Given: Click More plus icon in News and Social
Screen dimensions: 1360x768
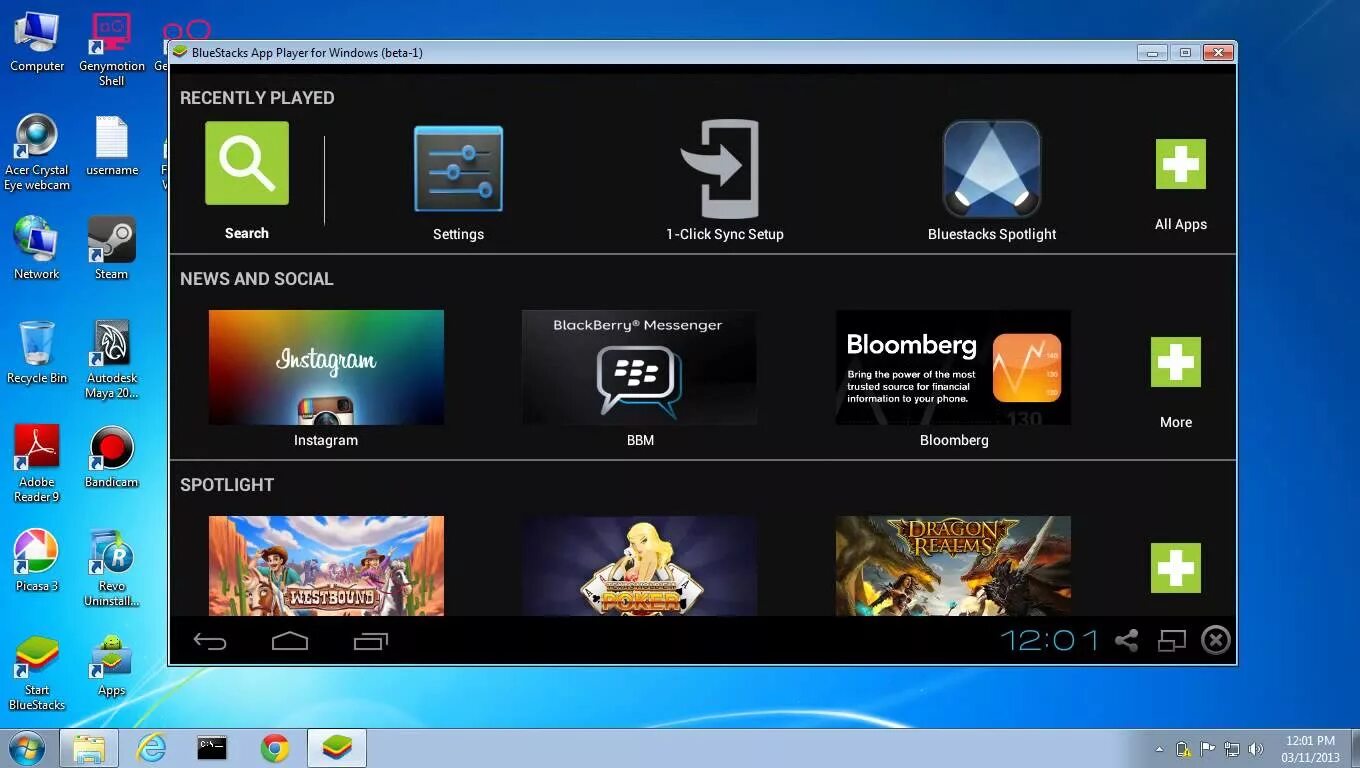Looking at the screenshot, I should pyautogui.click(x=1176, y=362).
